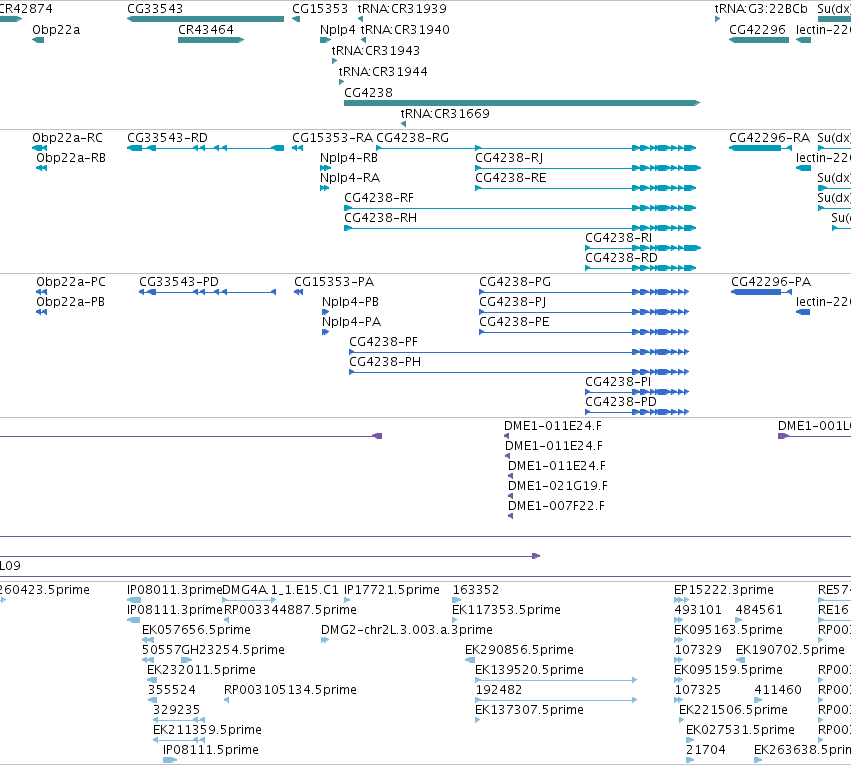The height and width of the screenshot is (765, 851).
Task: Click the CG15353 gene label
Action: [320, 9]
